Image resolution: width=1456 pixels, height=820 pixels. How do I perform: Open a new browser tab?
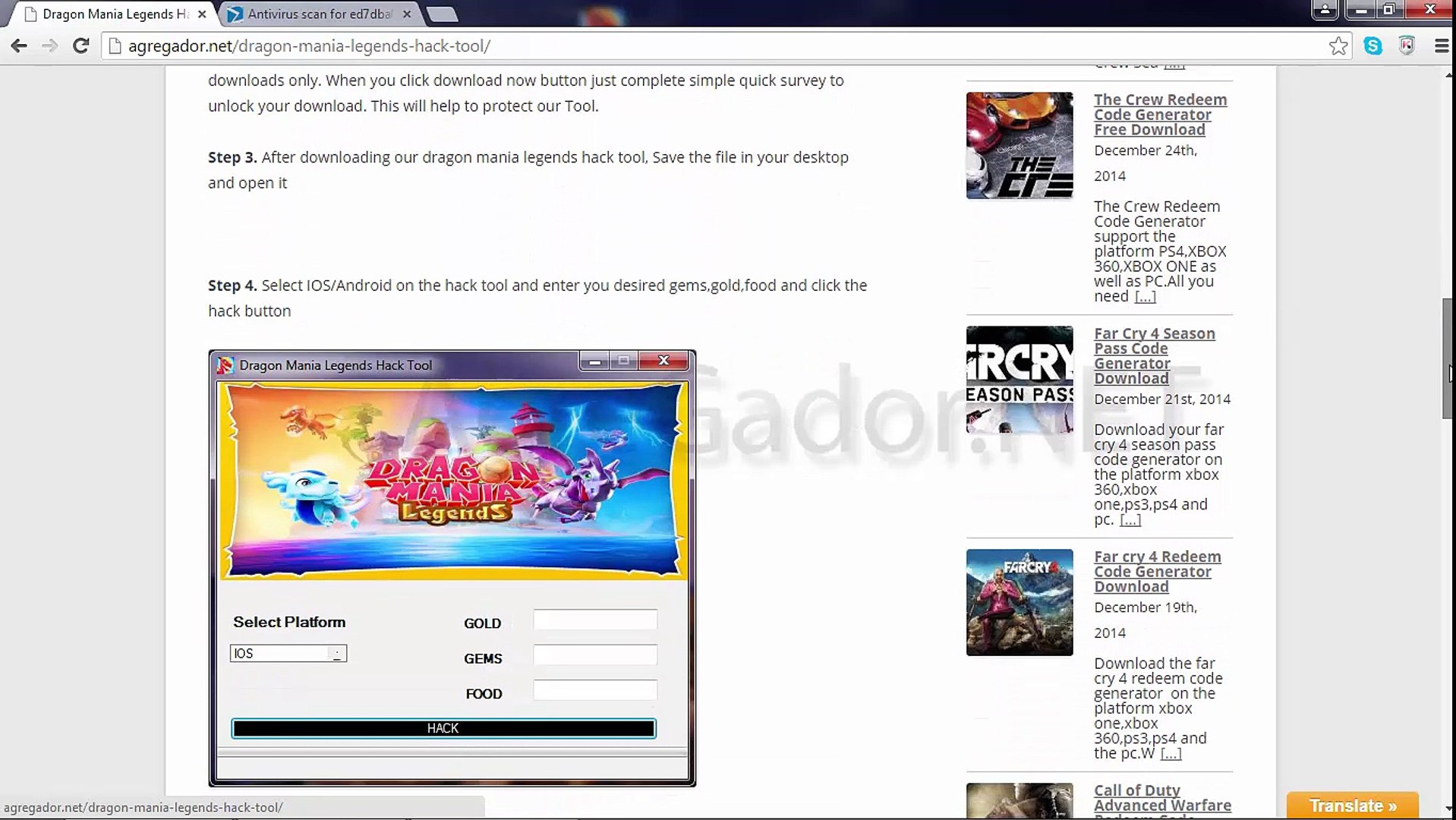coord(442,14)
